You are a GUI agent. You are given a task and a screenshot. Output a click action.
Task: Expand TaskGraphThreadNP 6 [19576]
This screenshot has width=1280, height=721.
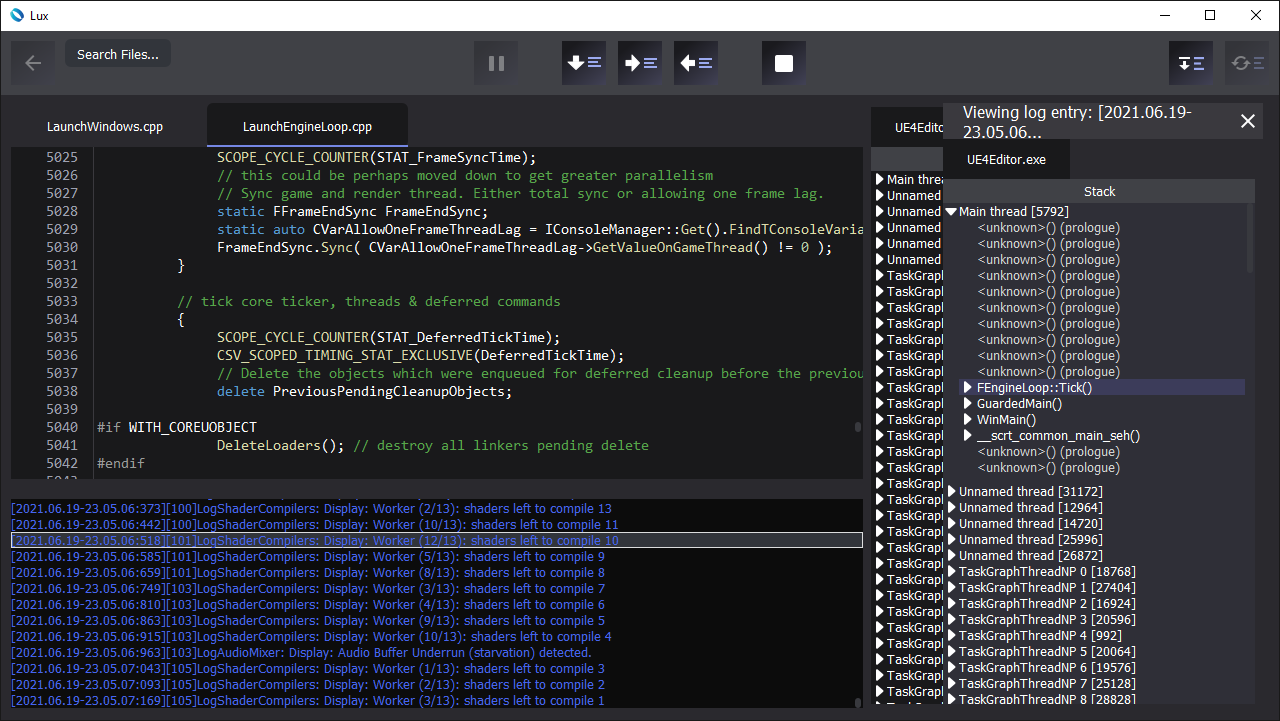[952, 668]
